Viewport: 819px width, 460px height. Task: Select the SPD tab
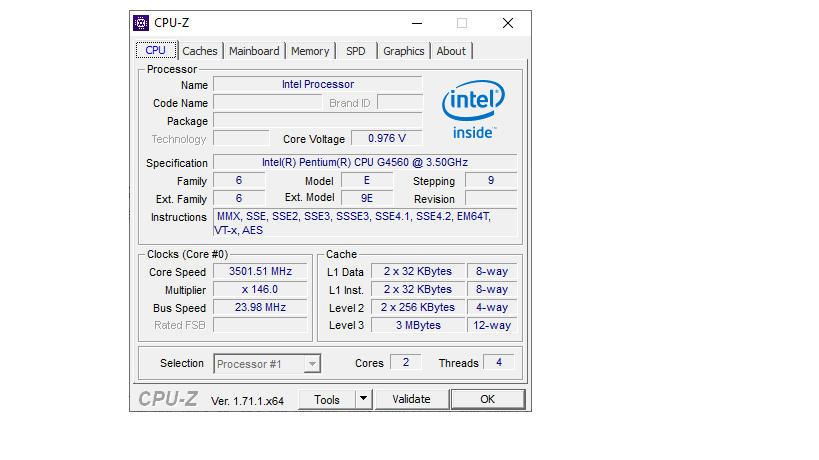coord(356,51)
